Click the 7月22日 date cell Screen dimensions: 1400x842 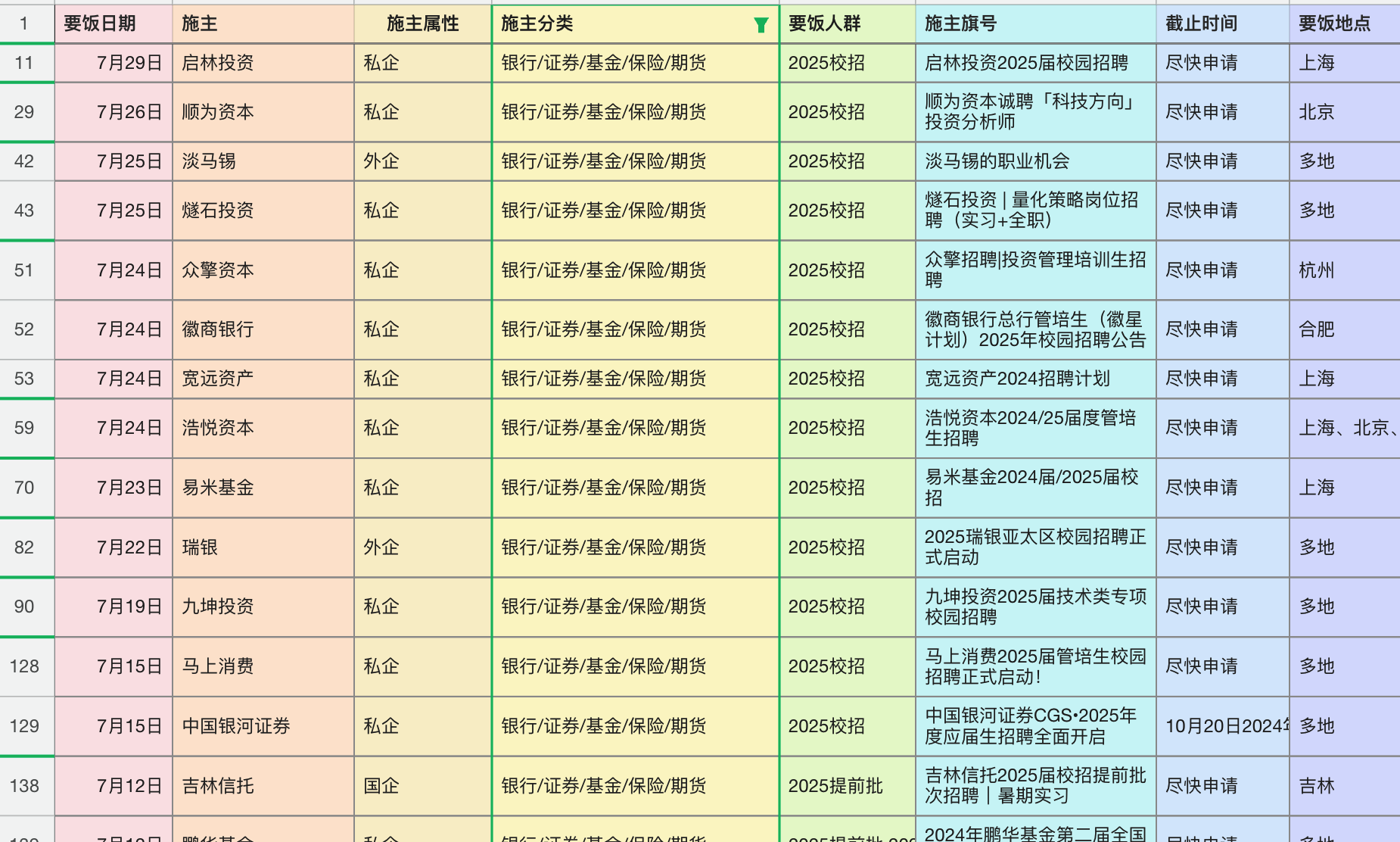point(114,547)
